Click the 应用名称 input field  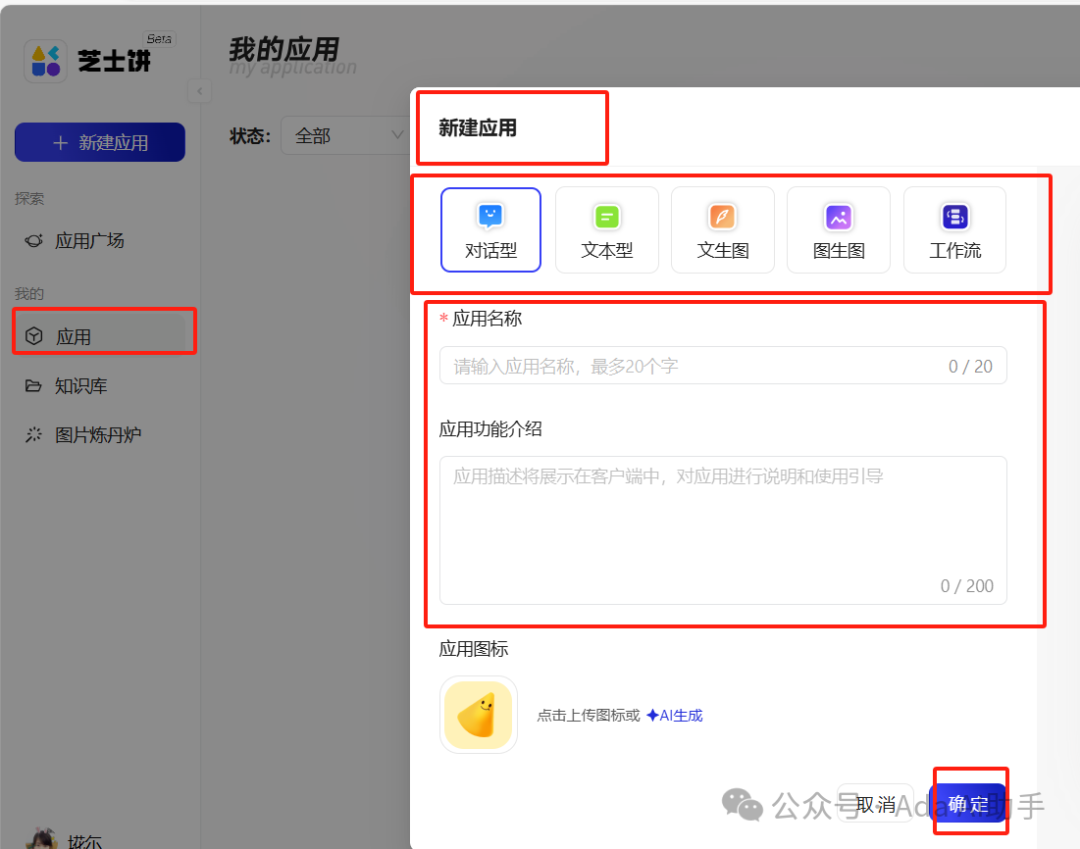(723, 365)
